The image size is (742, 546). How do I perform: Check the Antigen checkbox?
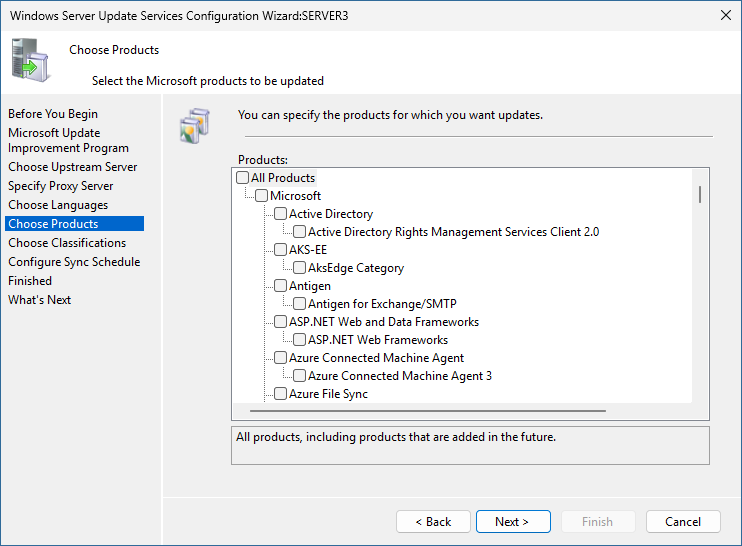click(x=281, y=285)
